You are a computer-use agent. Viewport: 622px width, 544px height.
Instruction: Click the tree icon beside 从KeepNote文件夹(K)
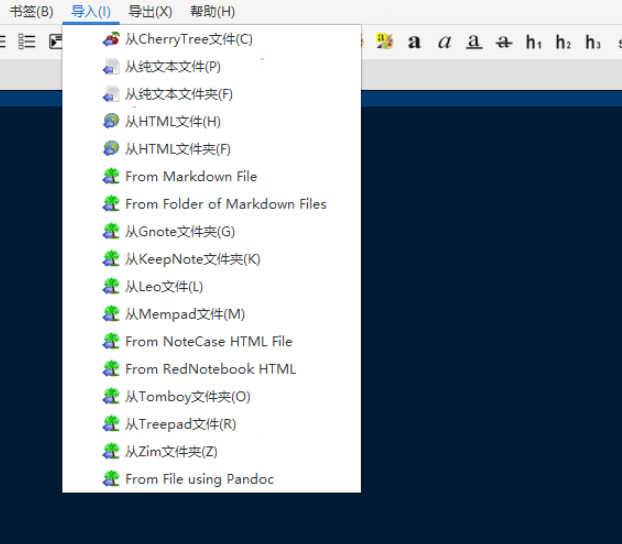coord(111,259)
